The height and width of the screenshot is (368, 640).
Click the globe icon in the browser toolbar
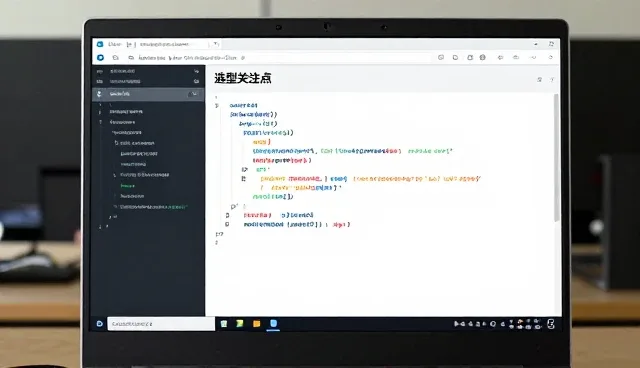(483, 58)
